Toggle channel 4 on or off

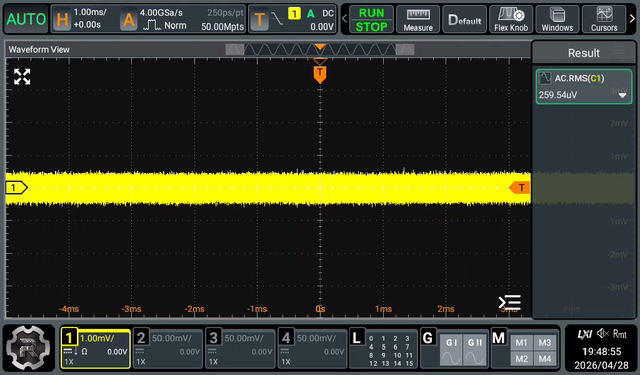(x=286, y=338)
